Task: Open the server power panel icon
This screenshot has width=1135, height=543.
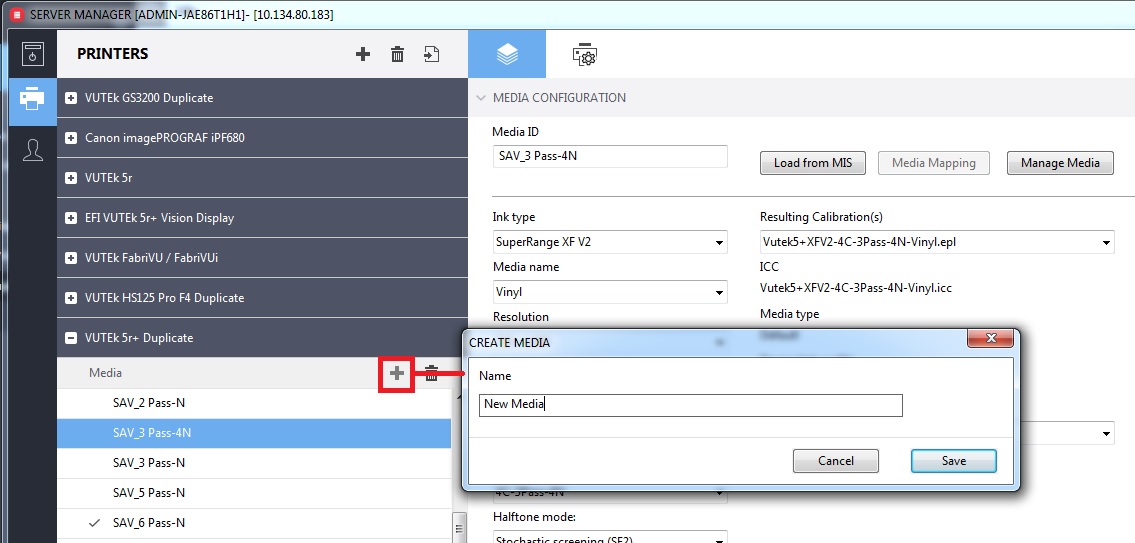Action: tap(33, 54)
